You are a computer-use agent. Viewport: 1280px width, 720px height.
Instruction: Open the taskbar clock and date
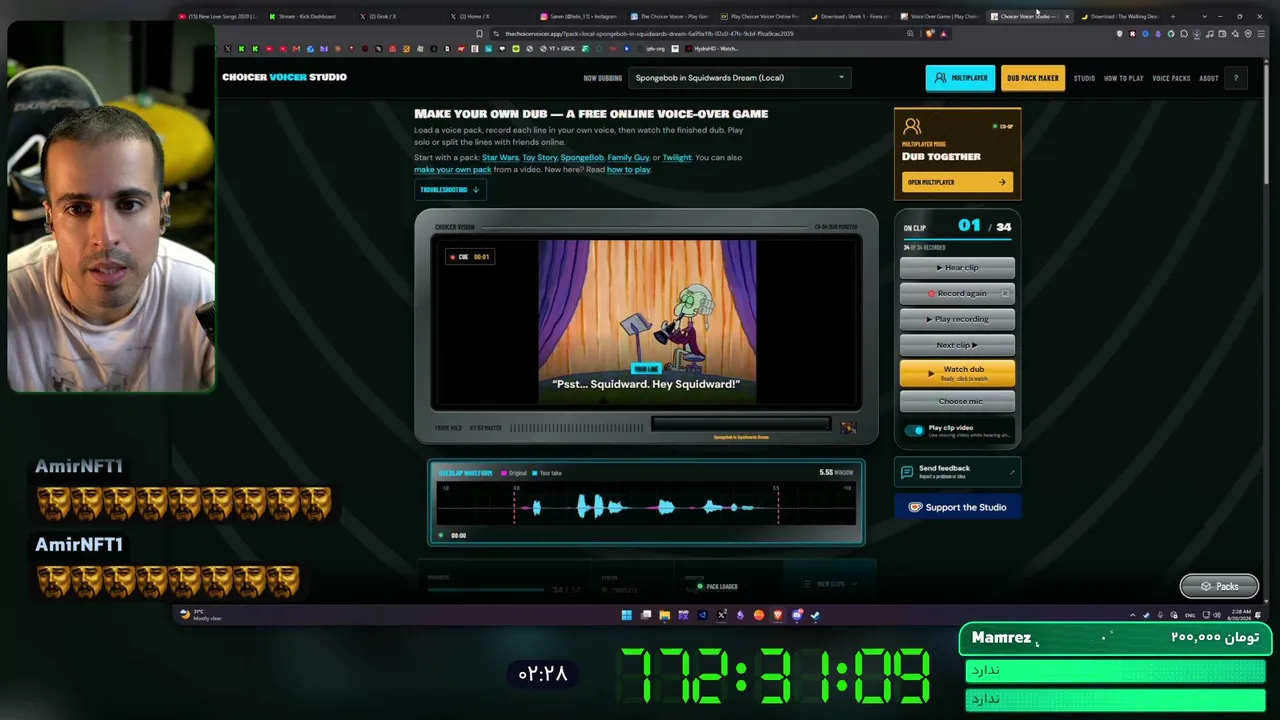point(1239,615)
